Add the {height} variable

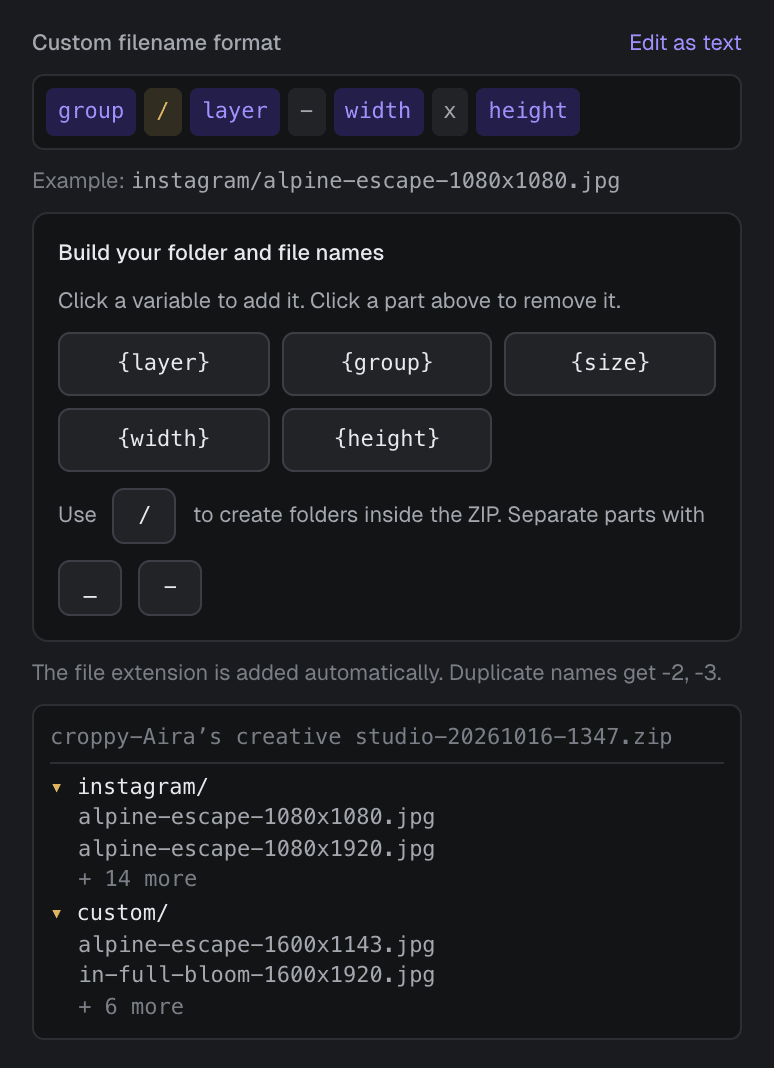387,439
